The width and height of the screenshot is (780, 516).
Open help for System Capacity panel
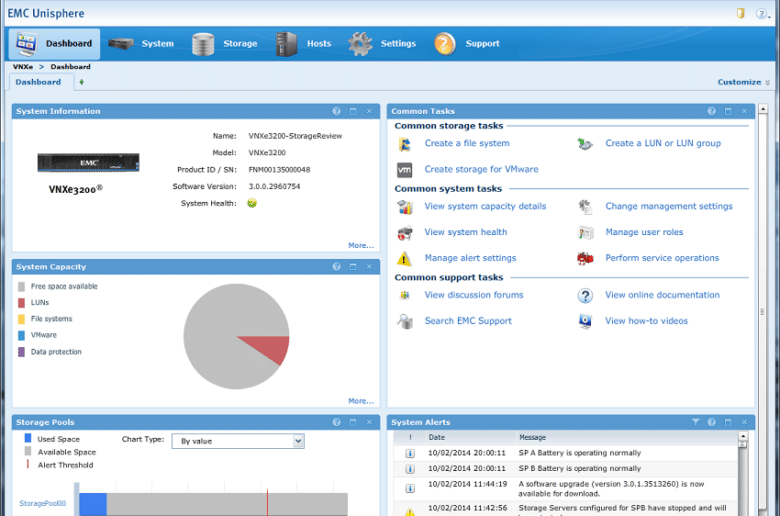[337, 267]
